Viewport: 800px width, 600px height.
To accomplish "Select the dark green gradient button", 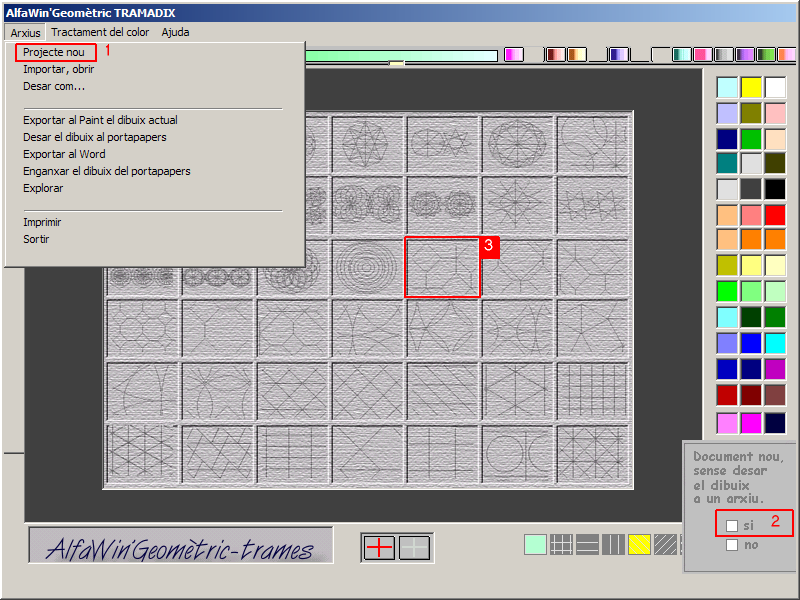I will 766,54.
